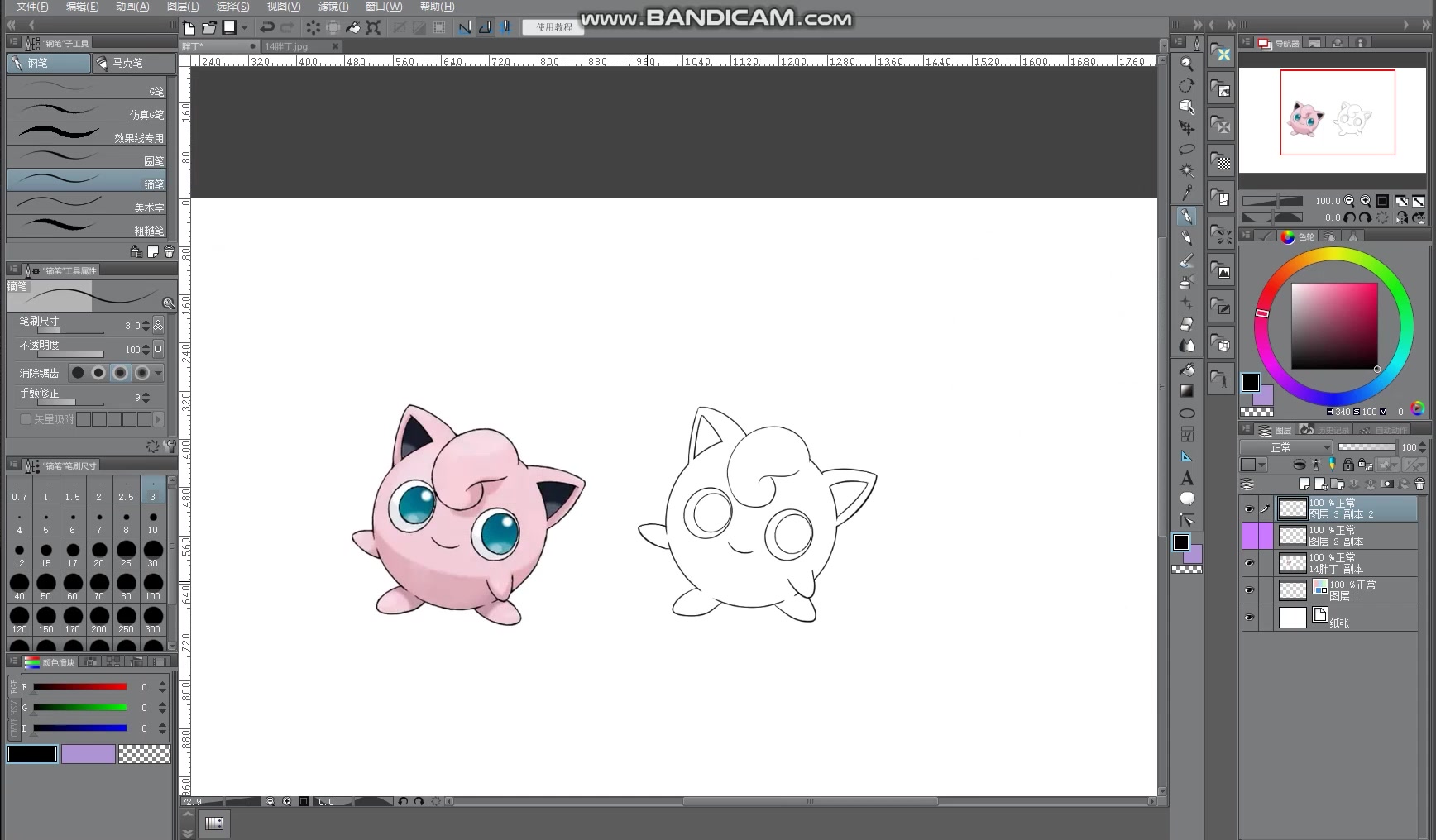Open the Navigator panel menu

tap(1246, 42)
